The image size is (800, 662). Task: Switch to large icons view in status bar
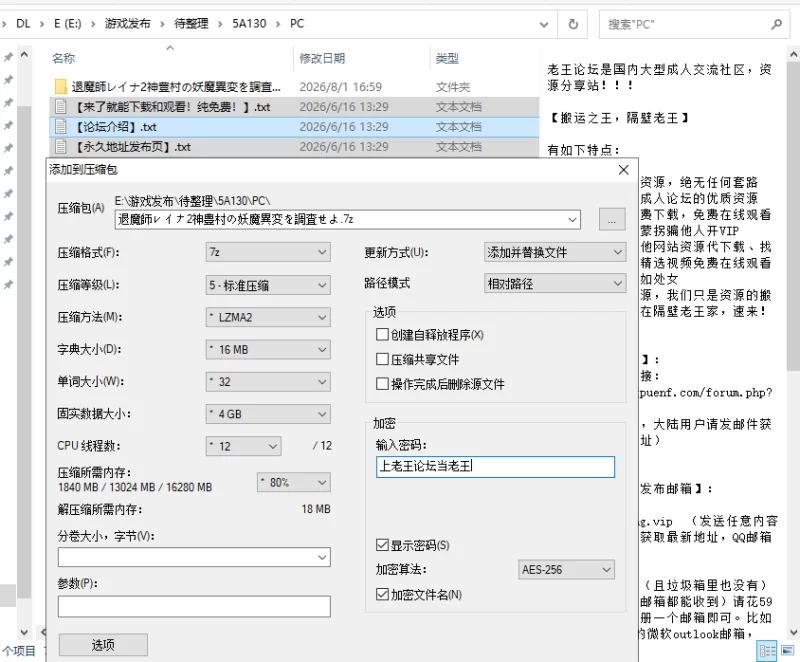point(788,651)
